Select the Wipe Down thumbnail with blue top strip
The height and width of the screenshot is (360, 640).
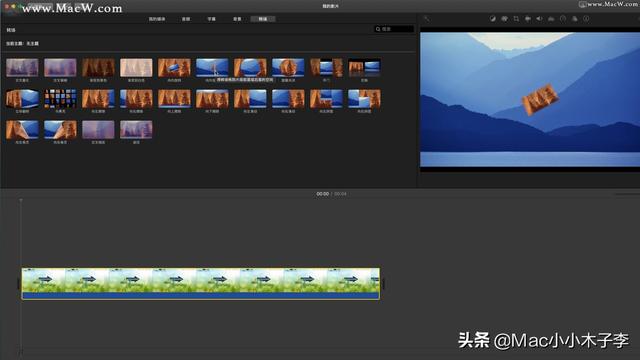(212, 99)
